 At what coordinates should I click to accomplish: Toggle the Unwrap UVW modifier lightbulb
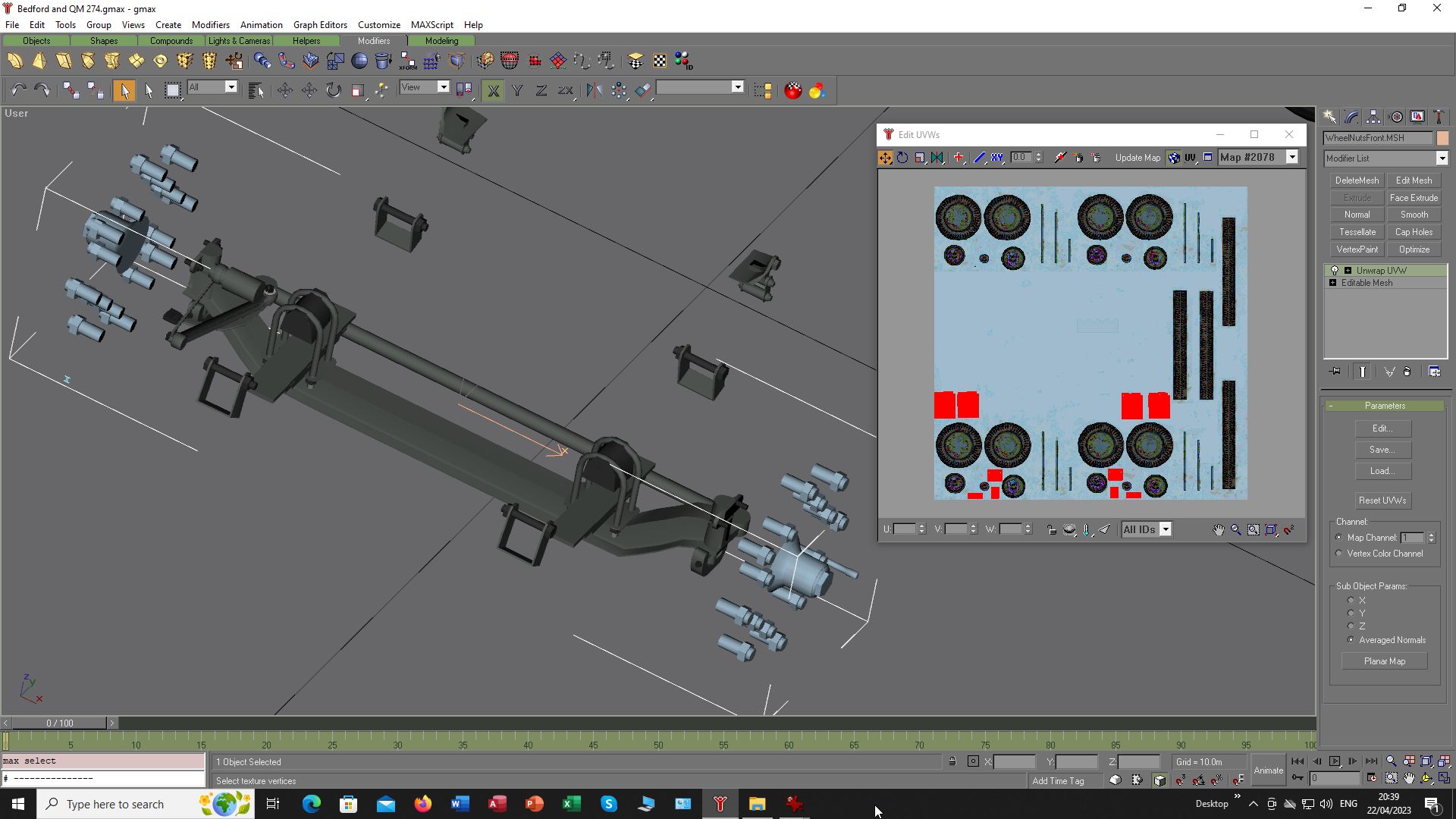point(1335,271)
